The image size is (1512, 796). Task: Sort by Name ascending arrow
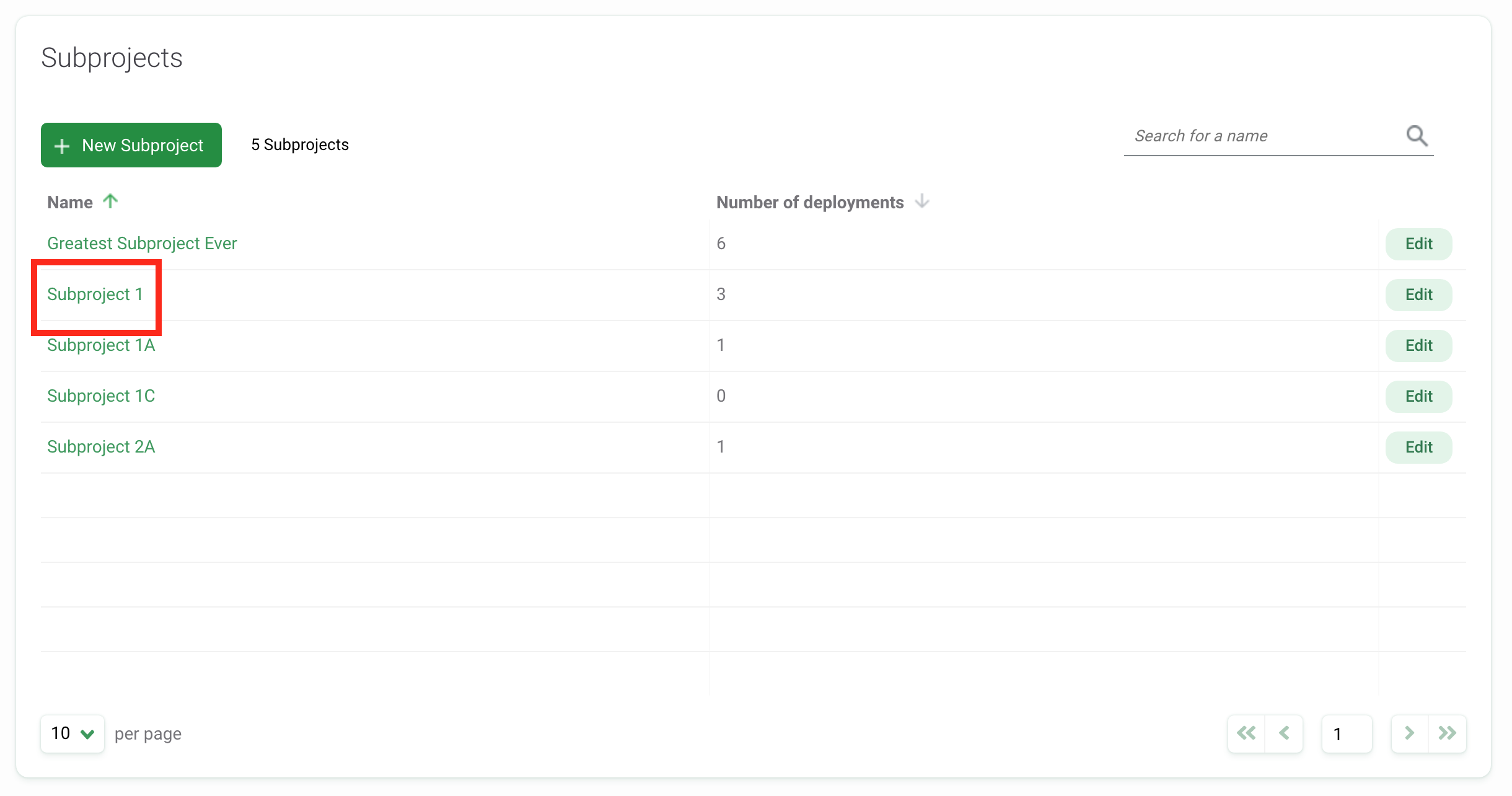[x=110, y=201]
